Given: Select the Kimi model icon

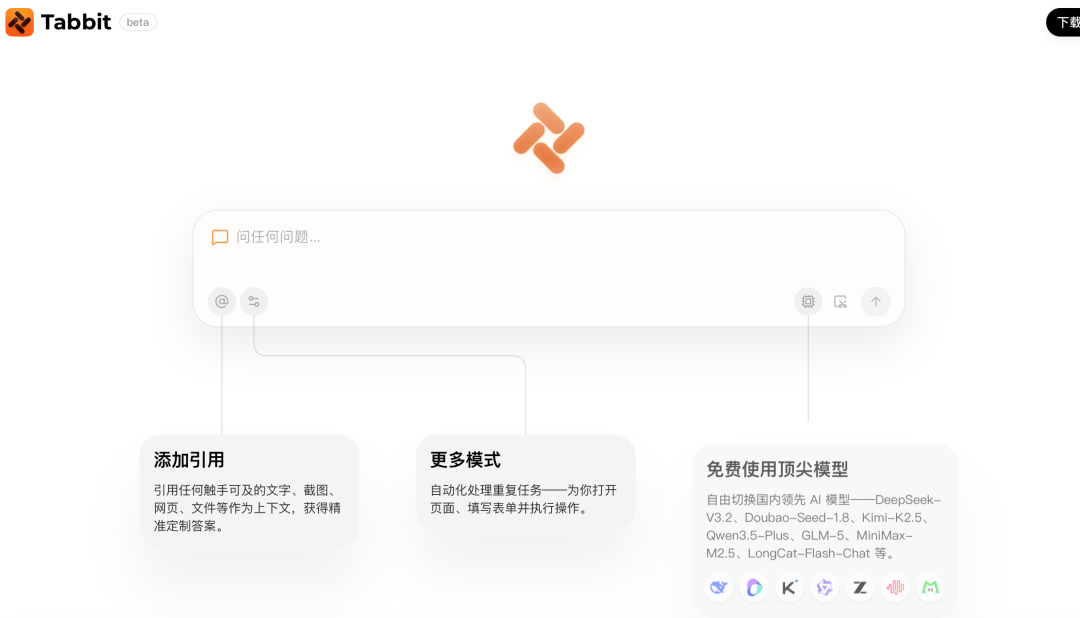Looking at the screenshot, I should pos(789,588).
